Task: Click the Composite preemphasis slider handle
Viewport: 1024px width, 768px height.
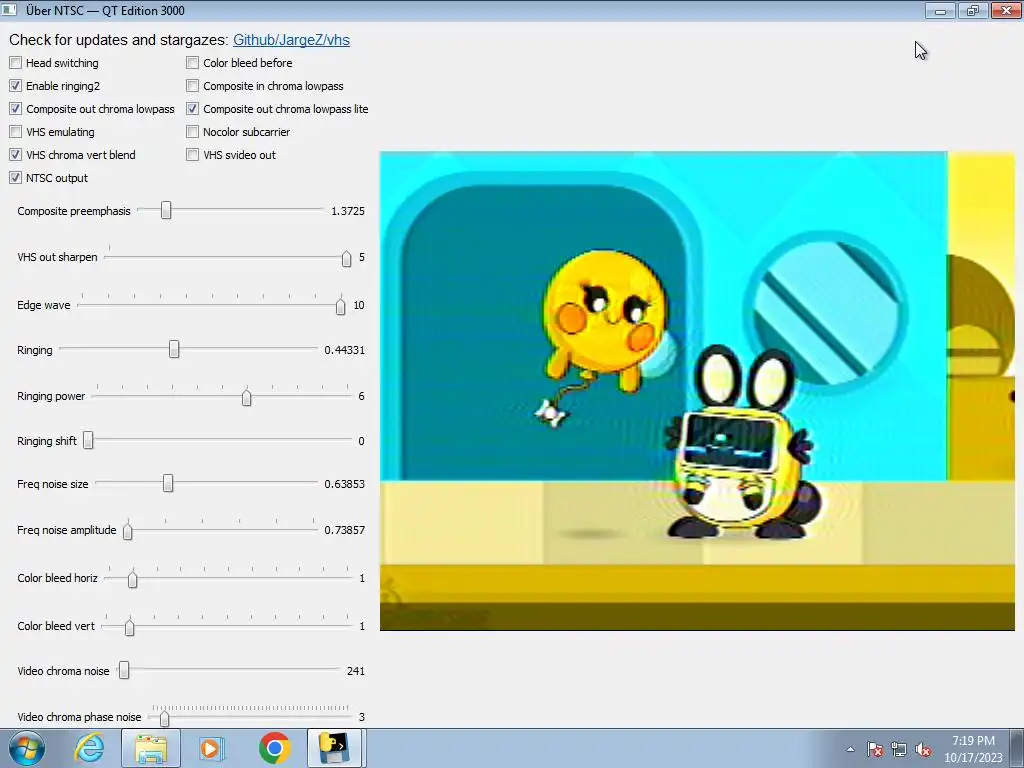Action: tap(166, 210)
